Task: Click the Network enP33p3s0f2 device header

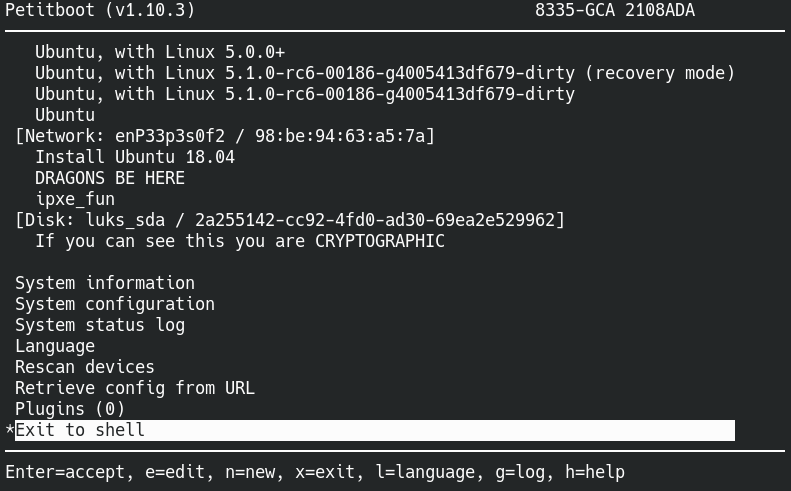Action: [x=225, y=136]
